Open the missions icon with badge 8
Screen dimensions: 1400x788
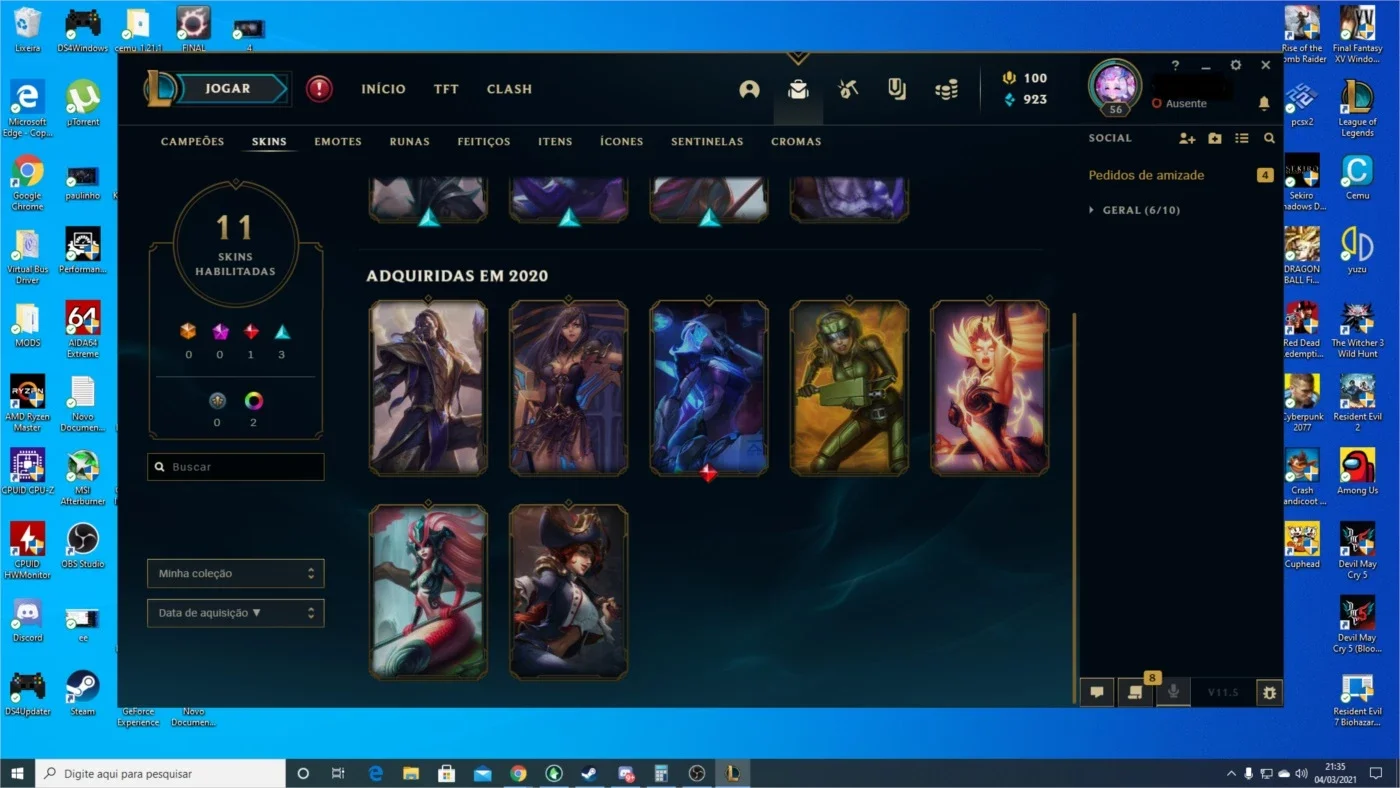pyautogui.click(x=1135, y=692)
